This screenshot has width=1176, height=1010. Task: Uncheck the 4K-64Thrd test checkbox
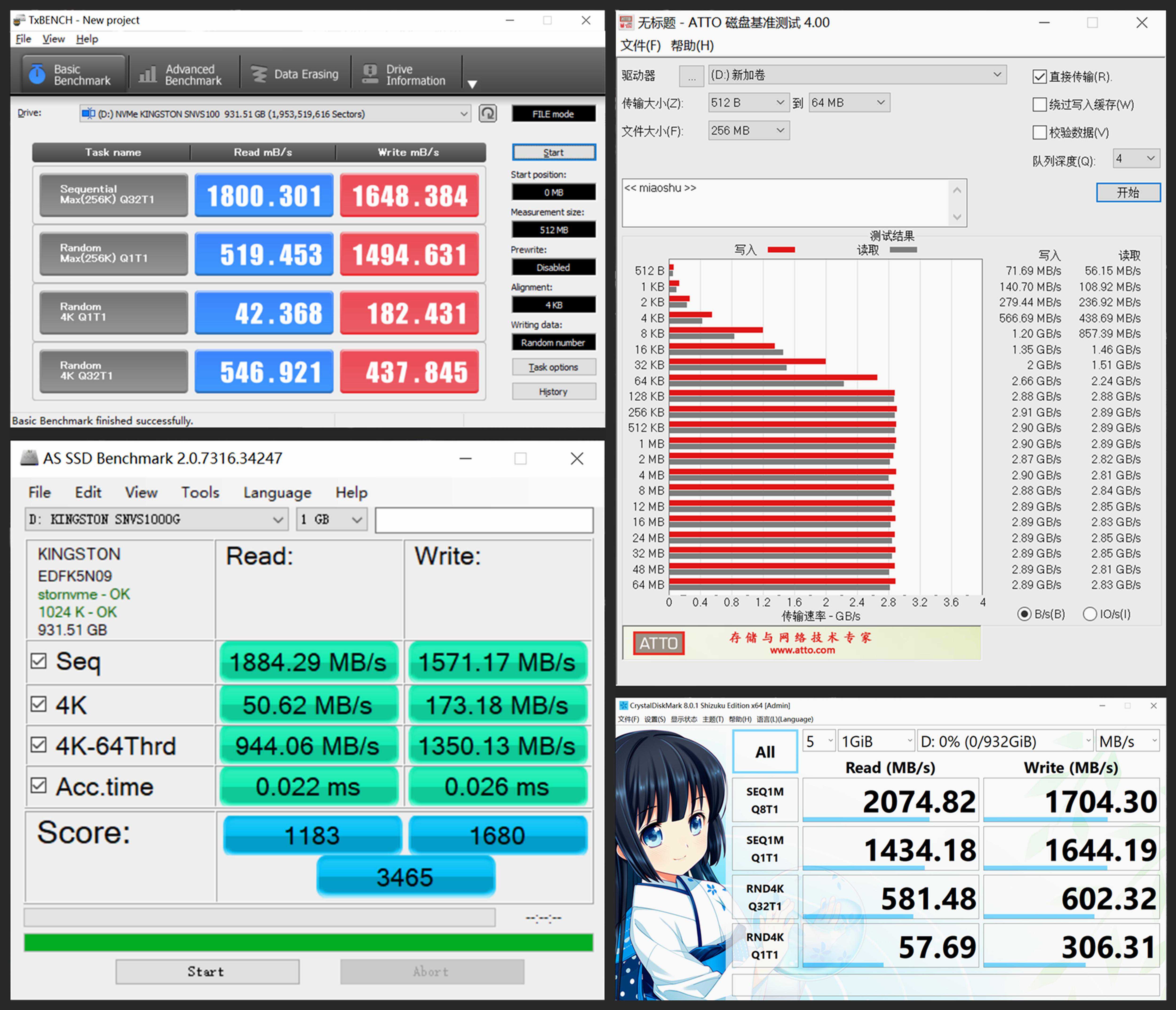click(x=39, y=744)
